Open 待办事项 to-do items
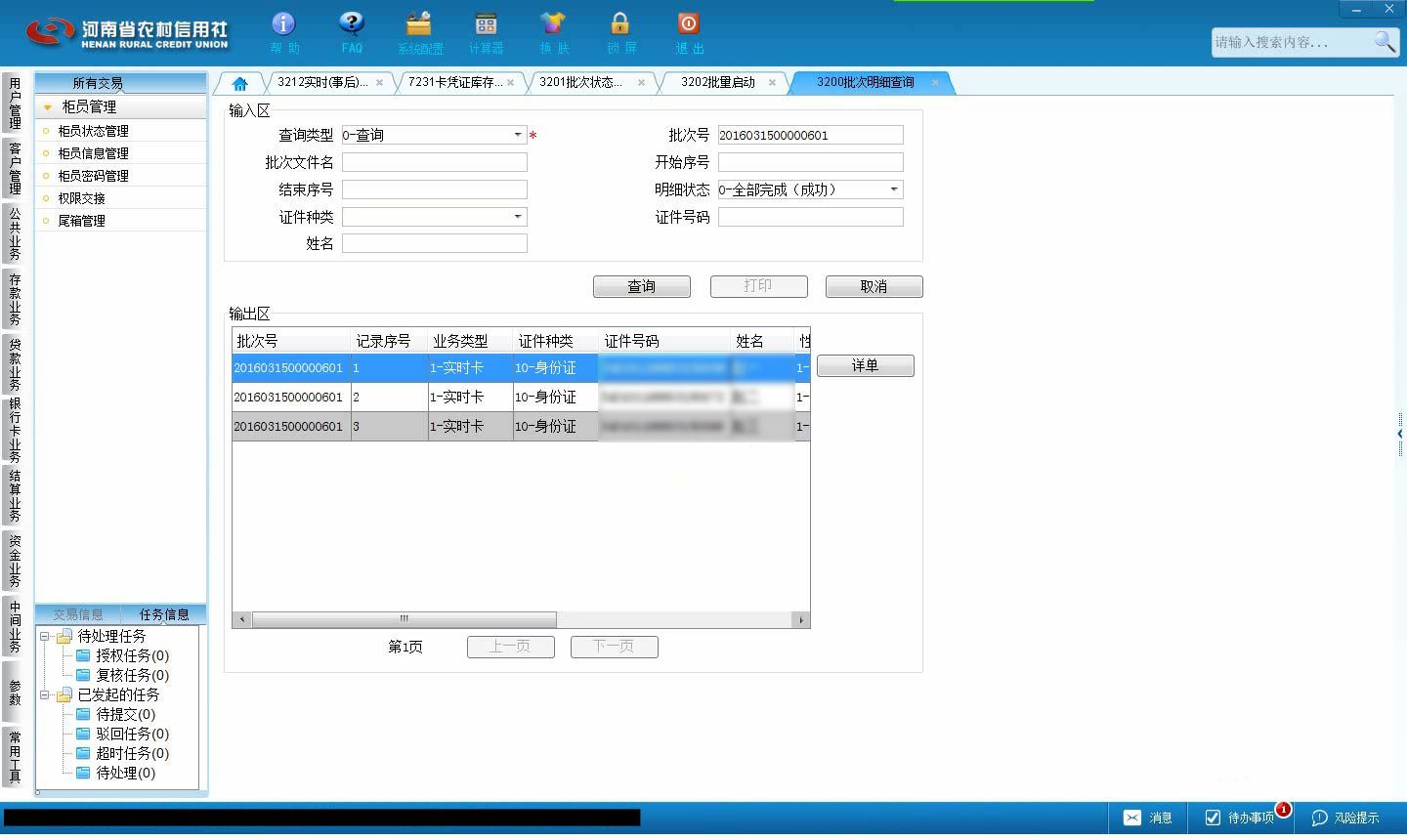This screenshot has width=1407, height=840. [x=1241, y=818]
